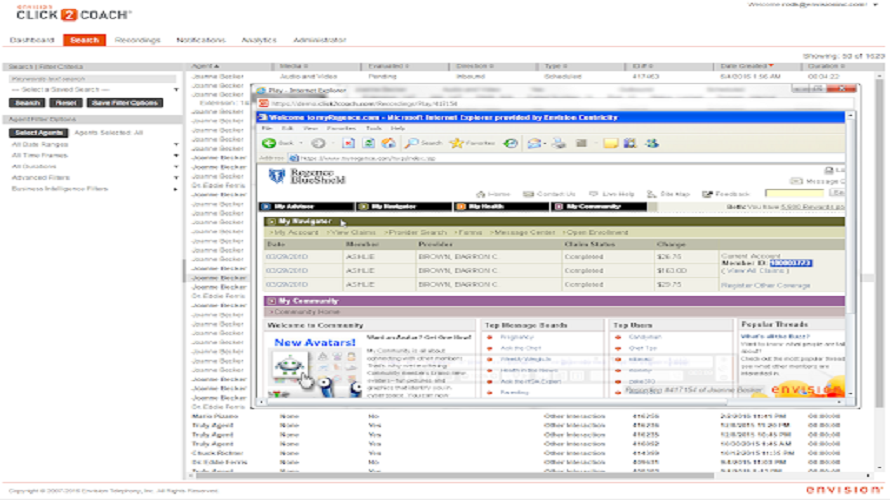This screenshot has width=890, height=500.
Task: Expand the All Time Frames filter
Action: pyautogui.click(x=94, y=156)
